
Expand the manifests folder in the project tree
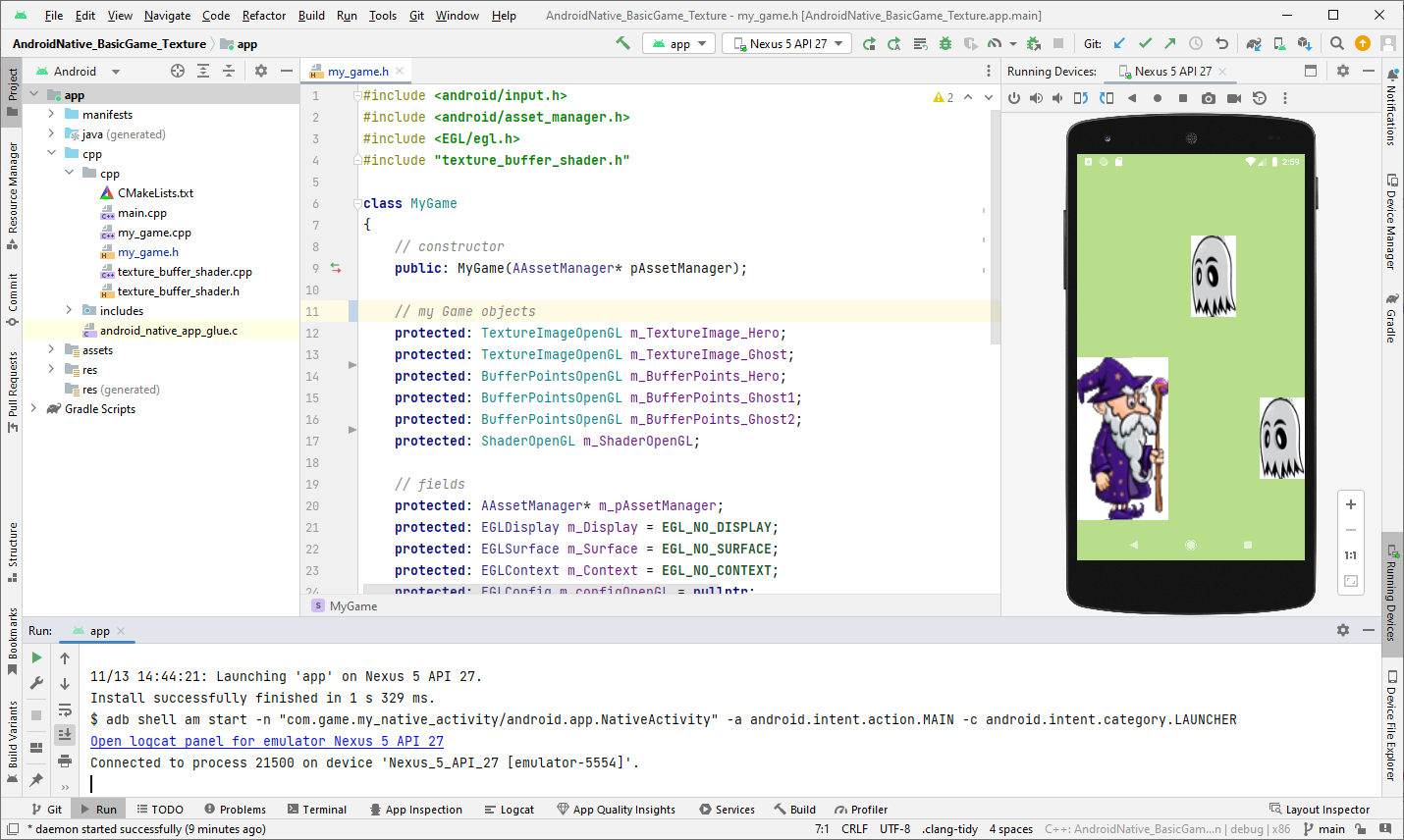pos(51,115)
